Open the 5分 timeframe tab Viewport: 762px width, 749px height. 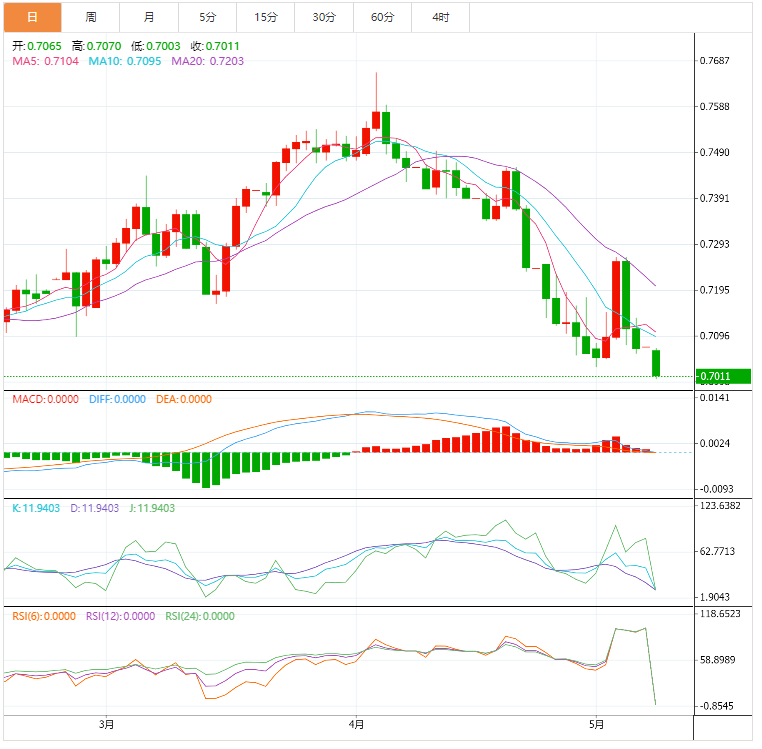click(x=208, y=17)
